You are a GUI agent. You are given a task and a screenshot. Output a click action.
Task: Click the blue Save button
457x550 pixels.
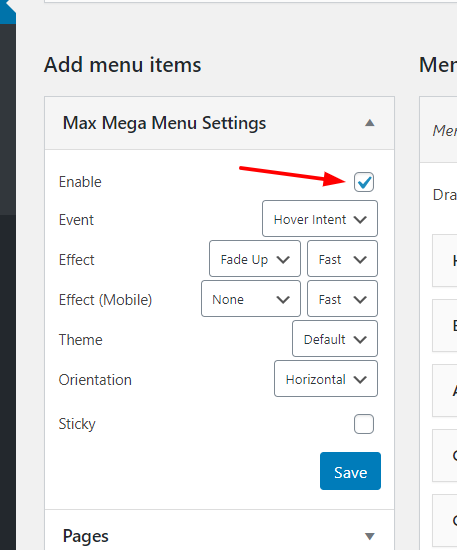tap(350, 471)
